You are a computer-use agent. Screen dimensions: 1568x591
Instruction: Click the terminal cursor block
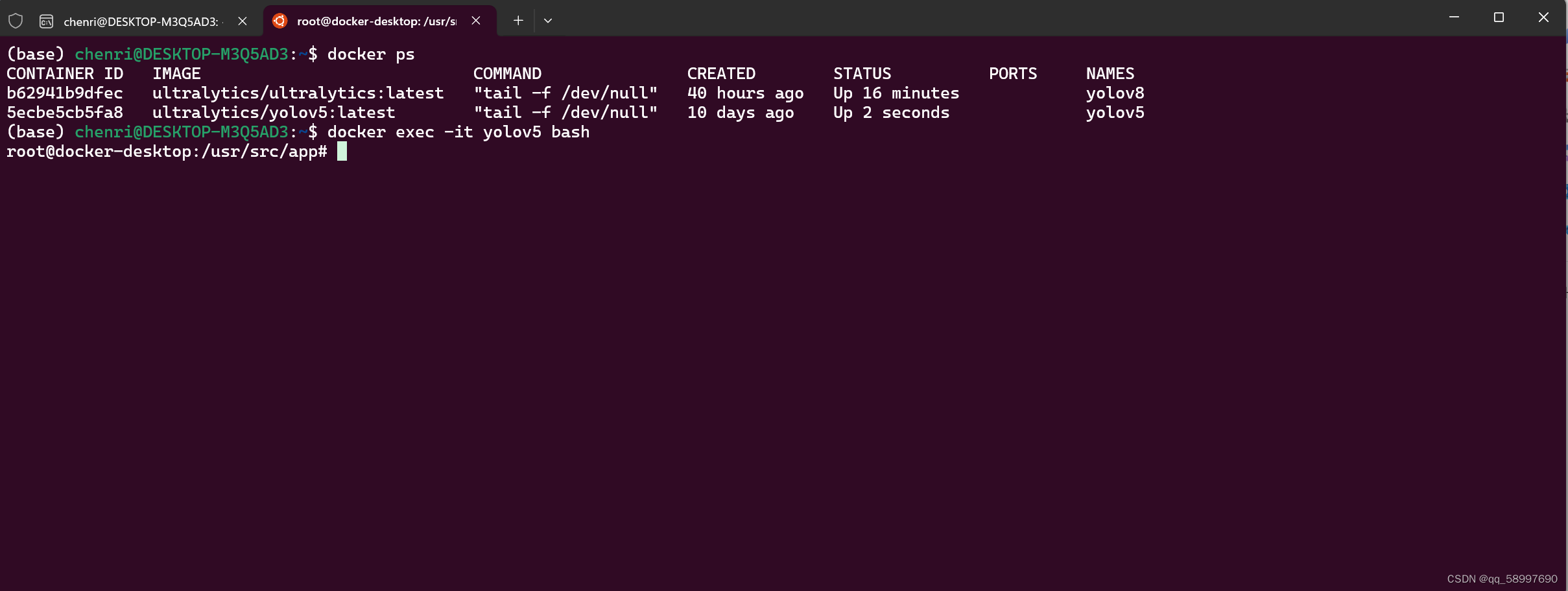tap(342, 152)
